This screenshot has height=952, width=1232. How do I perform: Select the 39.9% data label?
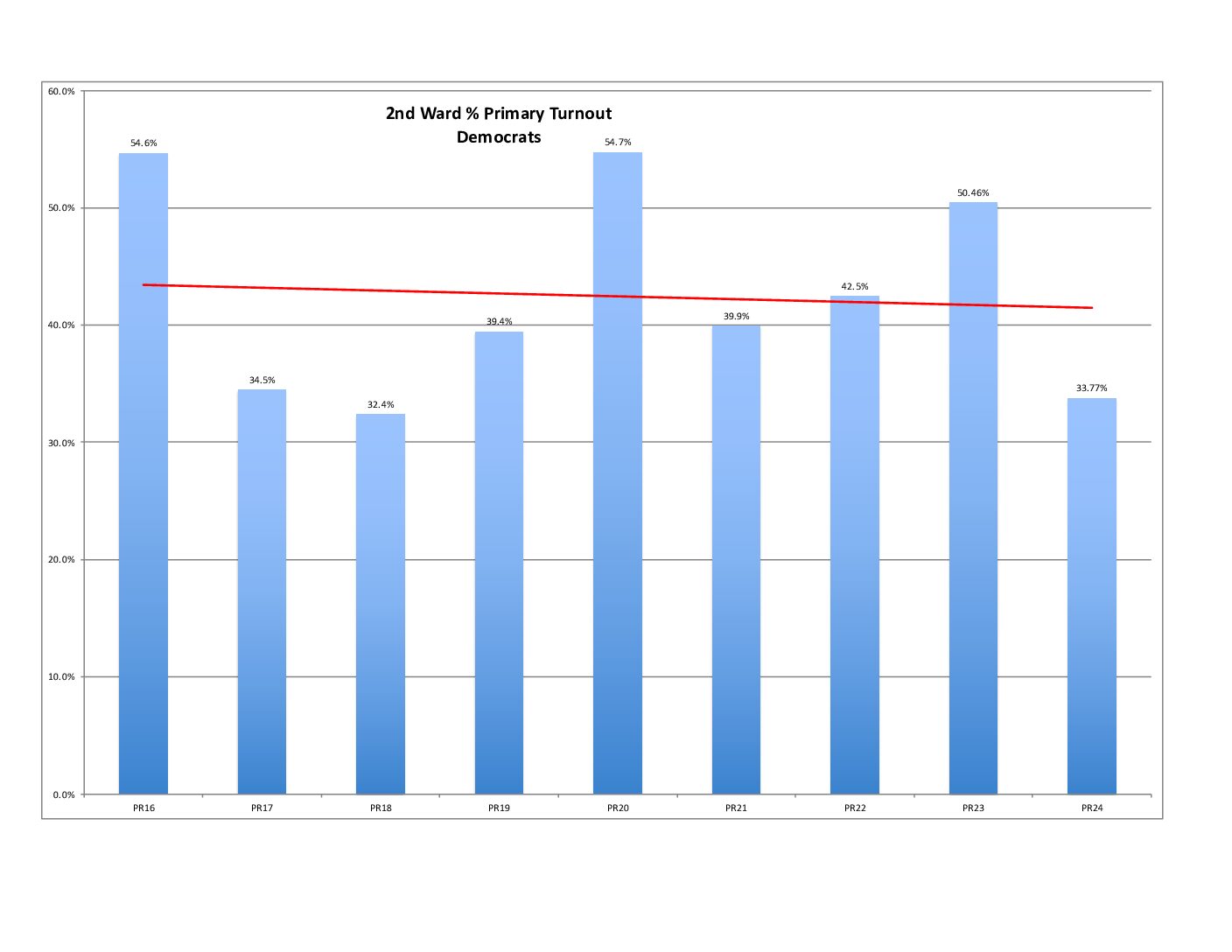pos(736,316)
